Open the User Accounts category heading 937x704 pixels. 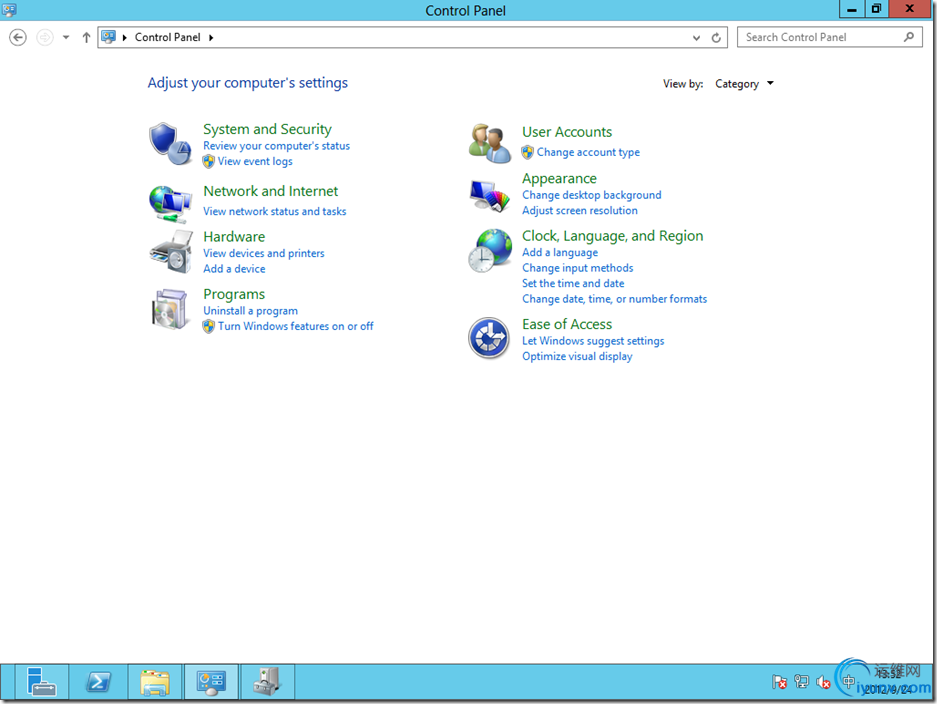pyautogui.click(x=567, y=132)
